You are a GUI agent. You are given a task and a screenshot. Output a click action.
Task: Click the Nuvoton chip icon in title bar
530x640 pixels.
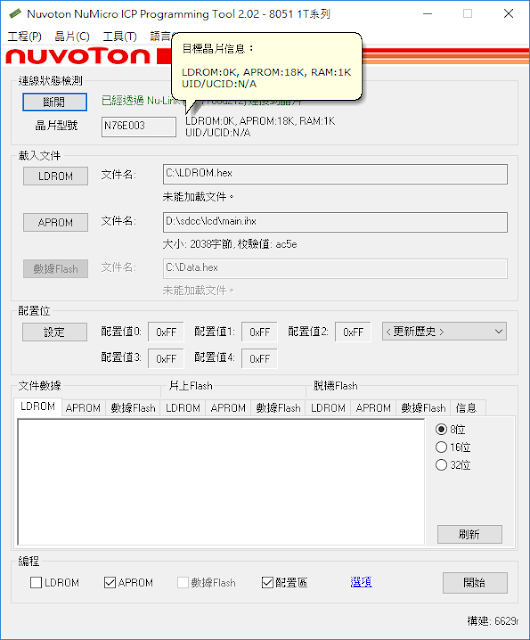pyautogui.click(x=15, y=13)
